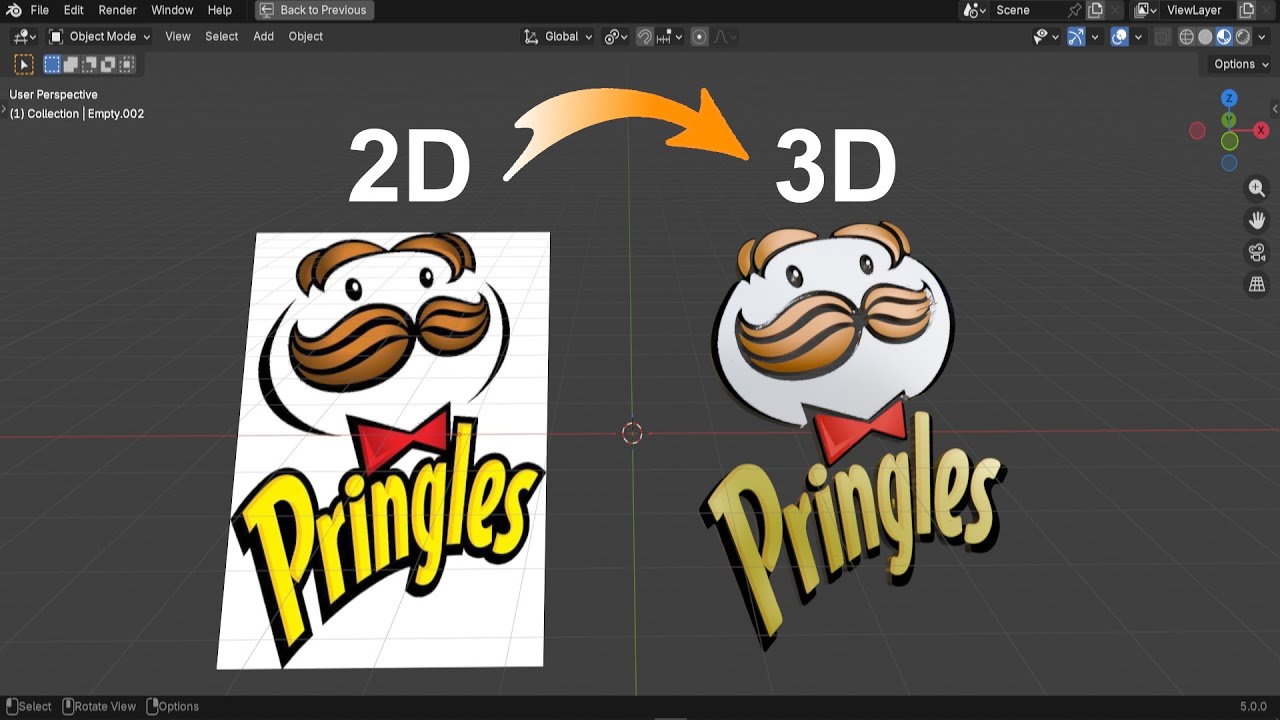Click the add view layer icon
The image size is (1280, 720).
point(1247,10)
